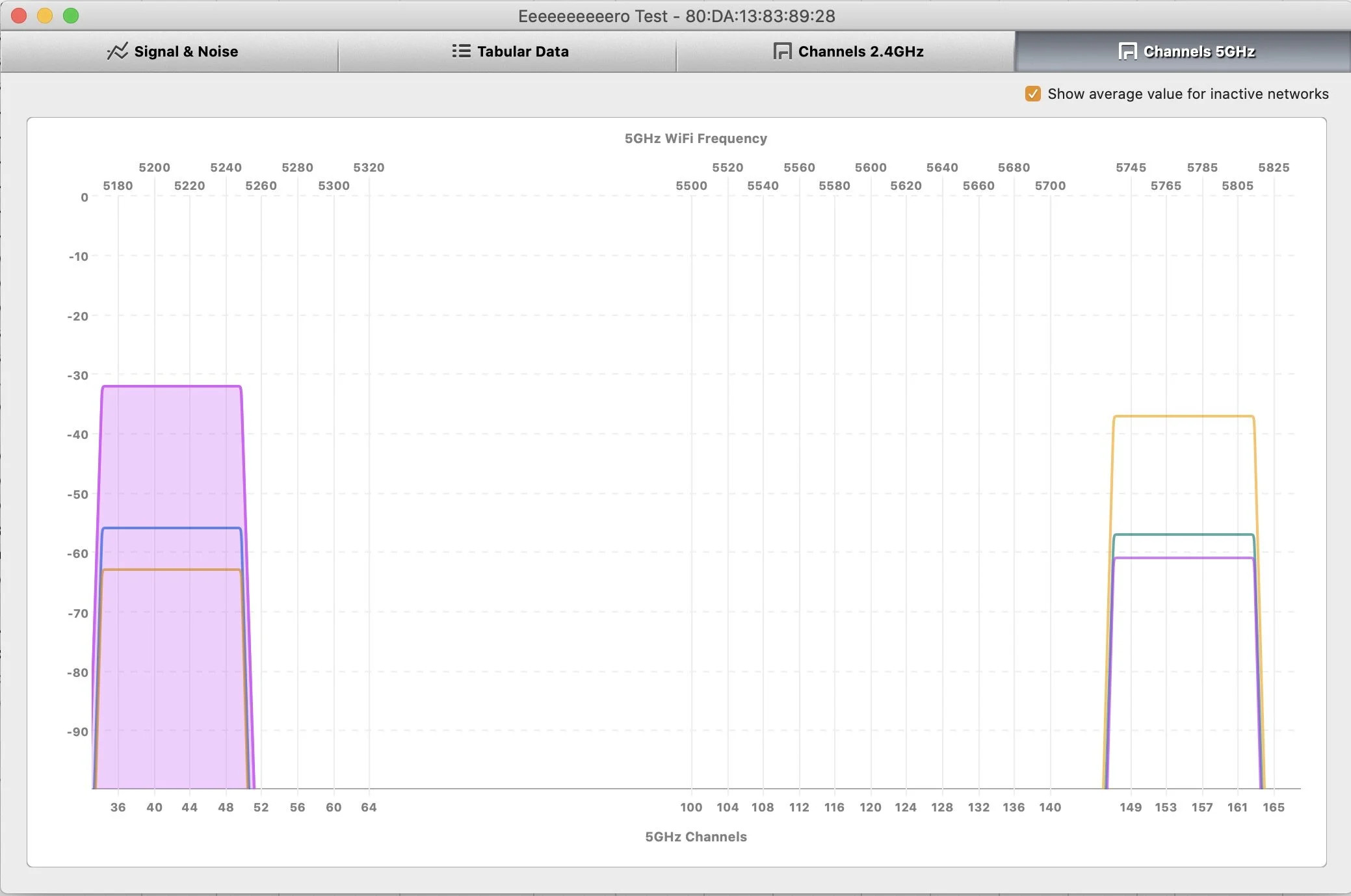Click the purple network line near -61

click(x=1183, y=558)
